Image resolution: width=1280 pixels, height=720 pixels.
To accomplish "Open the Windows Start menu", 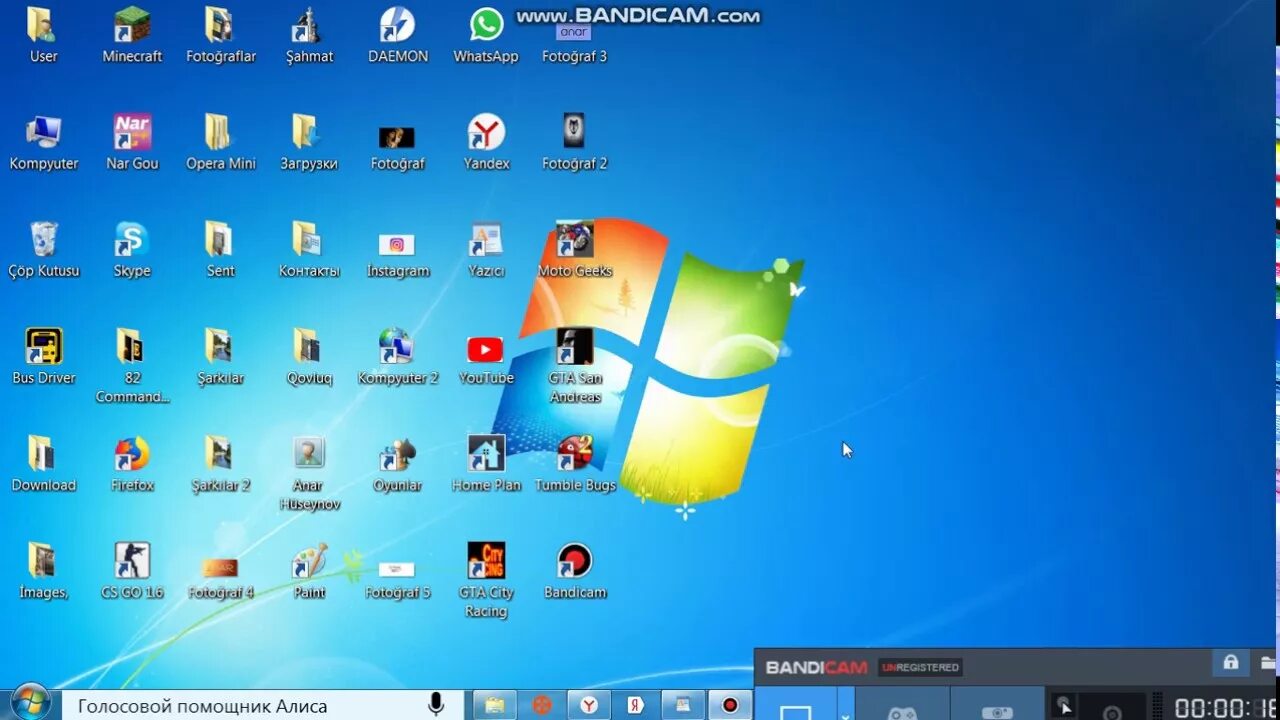I will (31, 703).
